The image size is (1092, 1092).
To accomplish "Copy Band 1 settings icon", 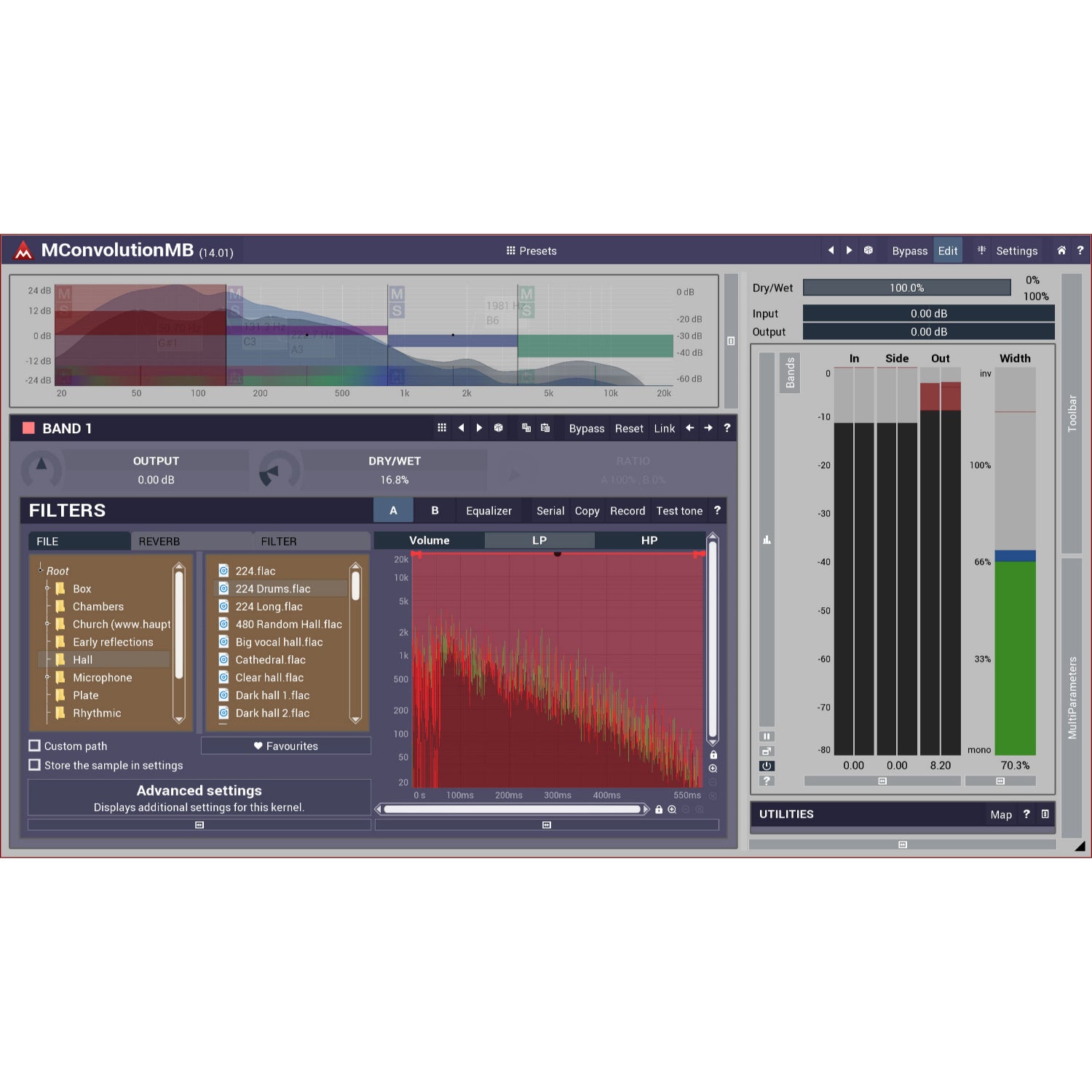I will point(526,428).
